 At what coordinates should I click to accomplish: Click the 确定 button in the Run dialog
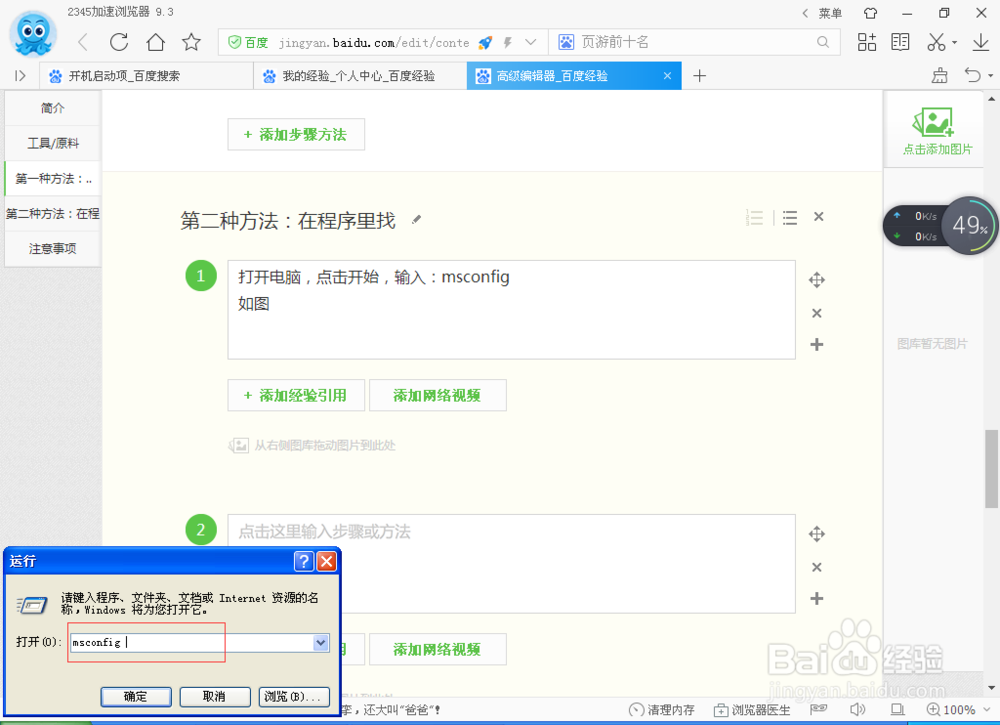(135, 697)
